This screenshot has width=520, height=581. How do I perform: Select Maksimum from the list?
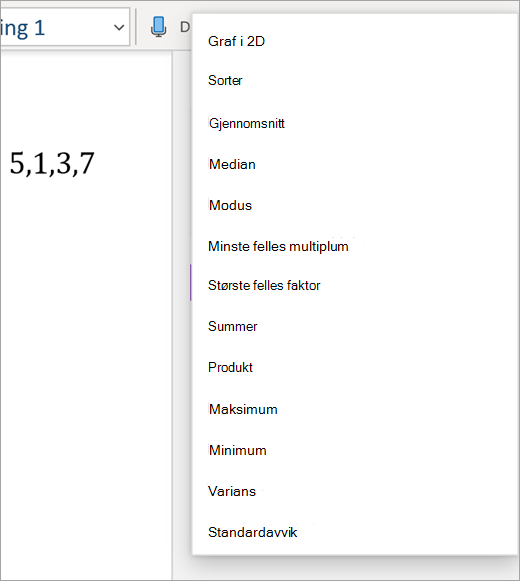click(243, 409)
